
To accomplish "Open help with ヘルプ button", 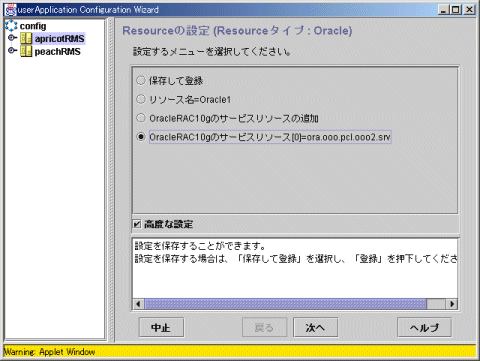I will pyautogui.click(x=424, y=327).
